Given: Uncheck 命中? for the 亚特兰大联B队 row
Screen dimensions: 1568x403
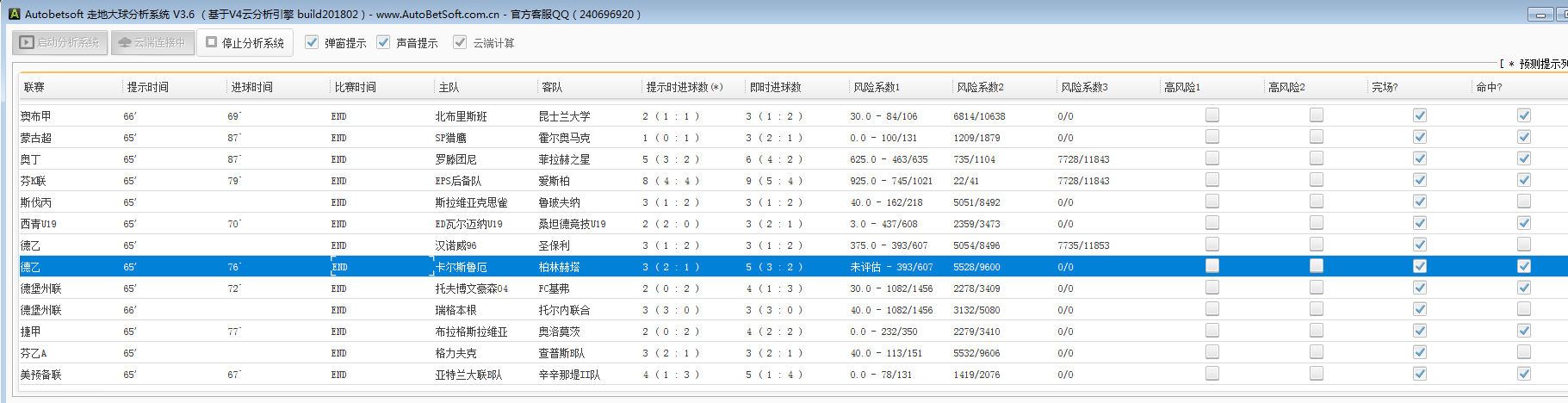Looking at the screenshot, I should (x=1523, y=374).
